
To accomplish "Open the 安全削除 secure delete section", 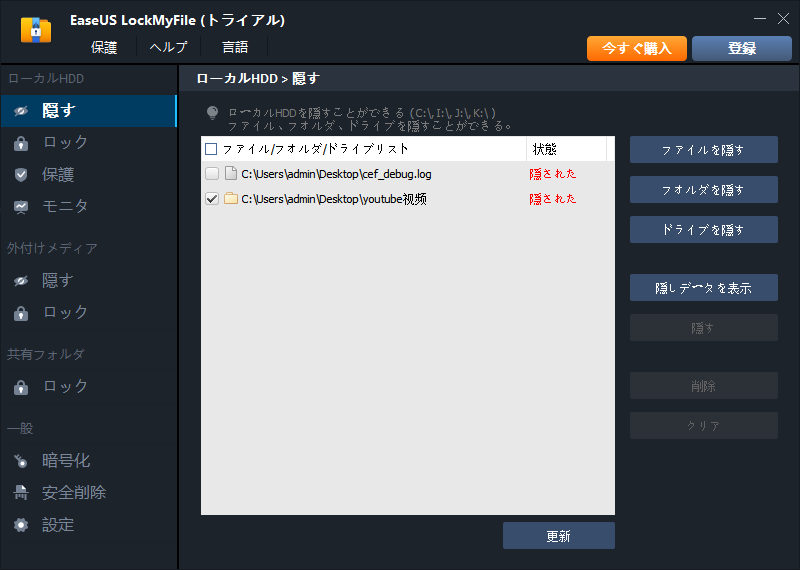I will pyautogui.click(x=88, y=492).
